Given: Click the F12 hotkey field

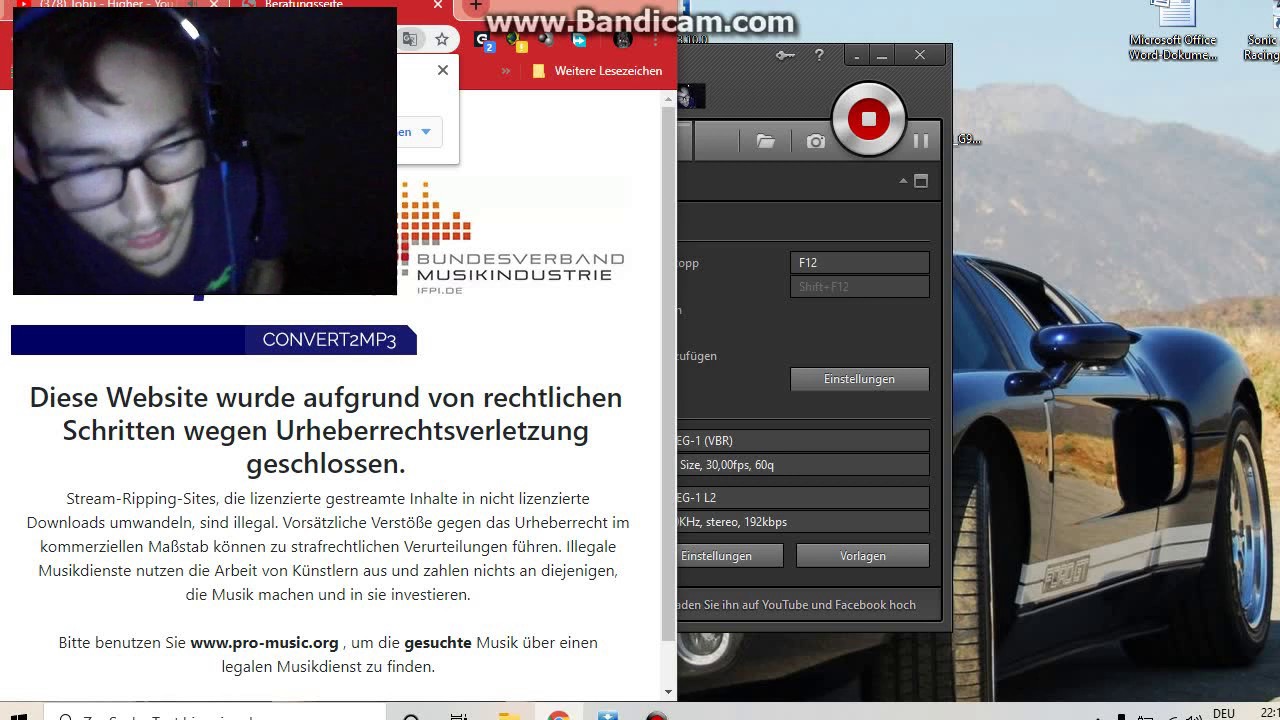Looking at the screenshot, I should coord(860,262).
